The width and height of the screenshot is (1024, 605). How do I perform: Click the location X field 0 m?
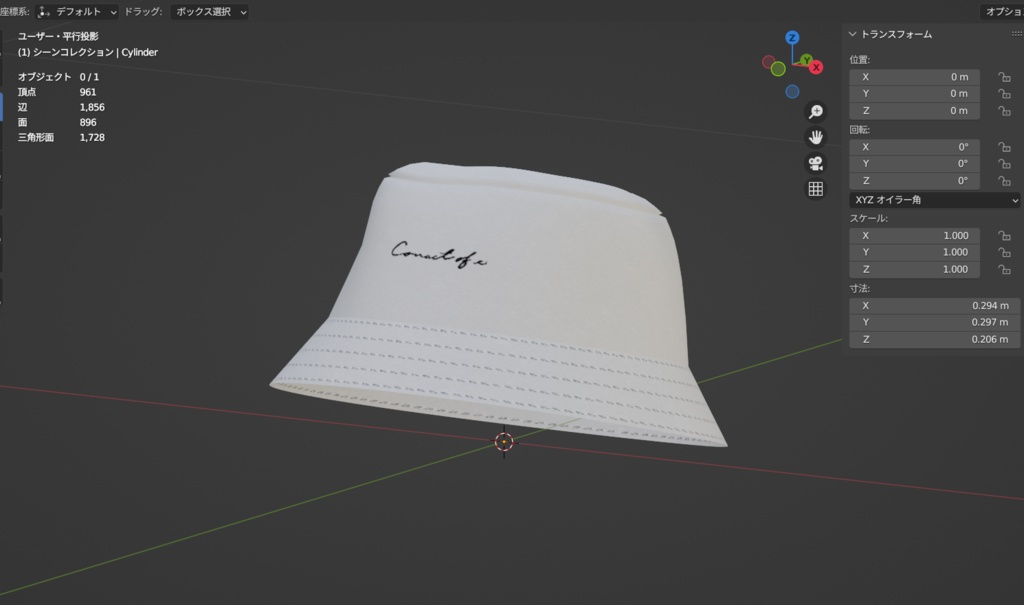pyautogui.click(x=914, y=77)
